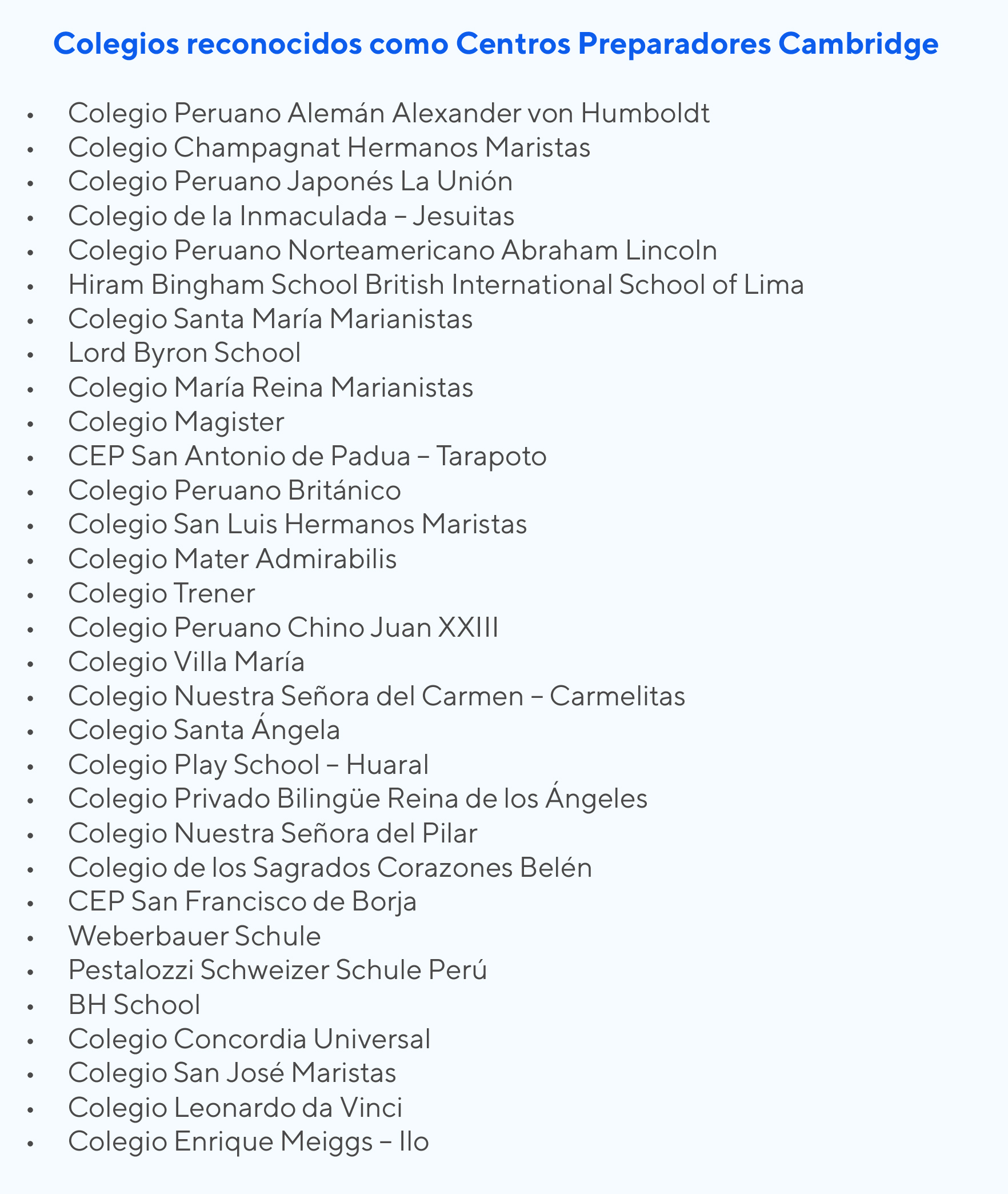Click the Lord Byron School entry
Image resolution: width=1008 pixels, height=1194 pixels.
pos(185,353)
